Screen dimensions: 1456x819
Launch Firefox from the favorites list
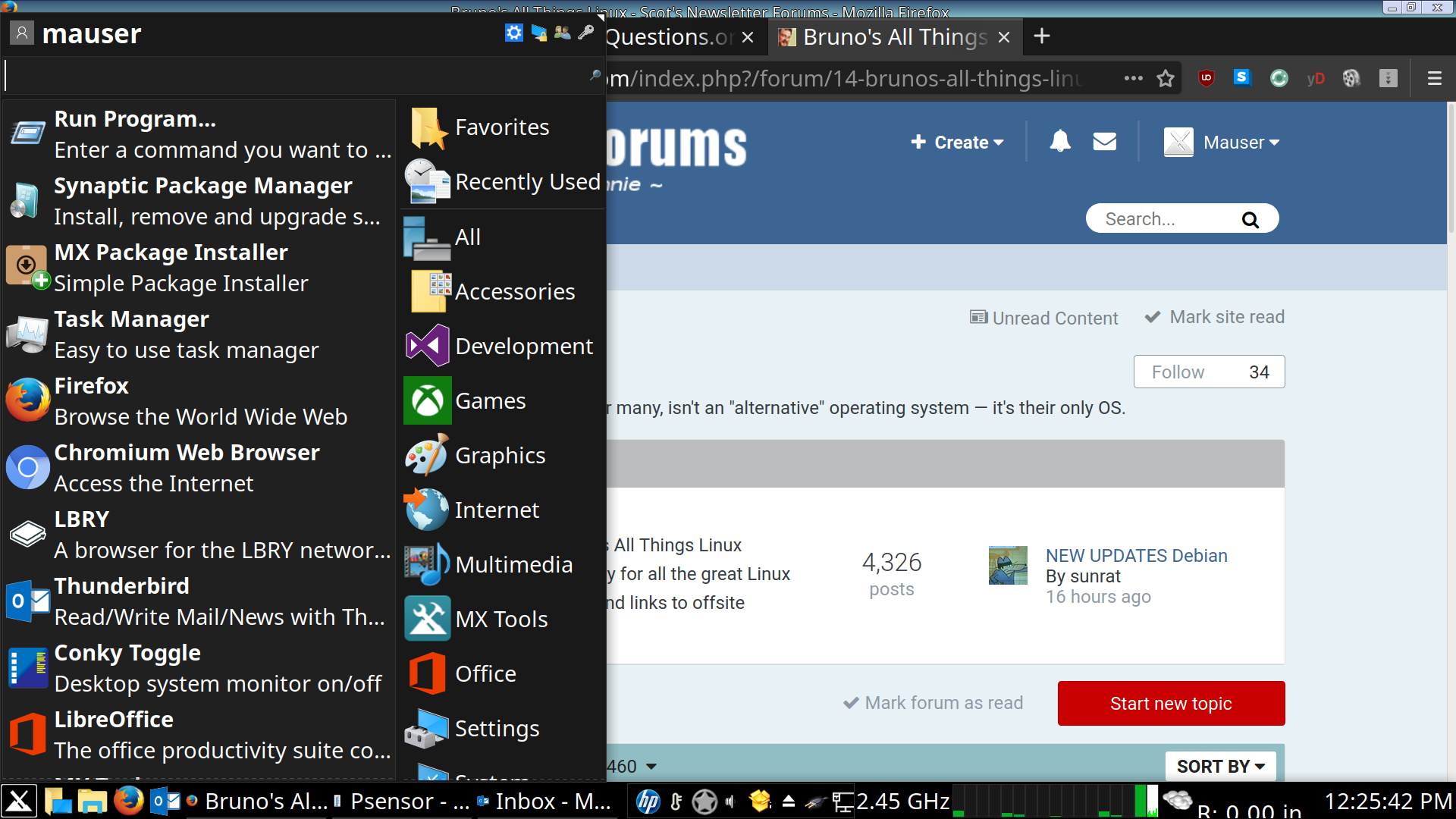tap(200, 401)
